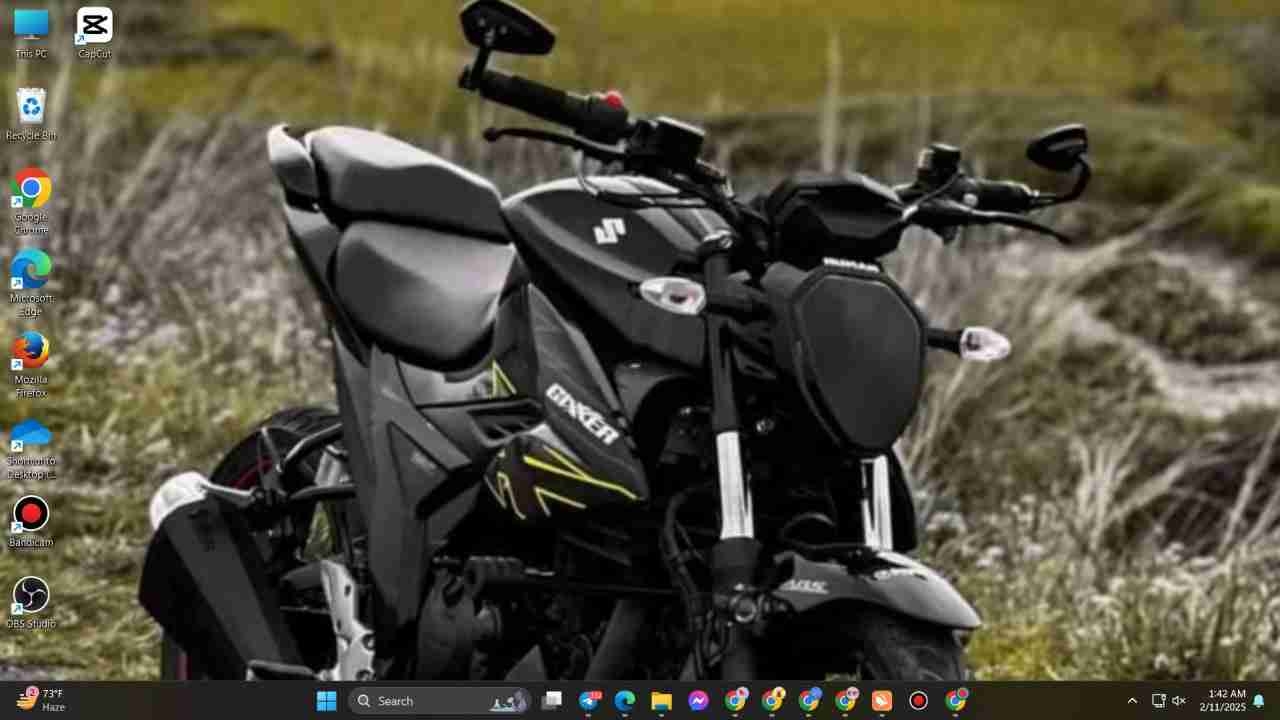The height and width of the screenshot is (720, 1280).
Task: Open notifications with the bell icon
Action: tap(1259, 701)
